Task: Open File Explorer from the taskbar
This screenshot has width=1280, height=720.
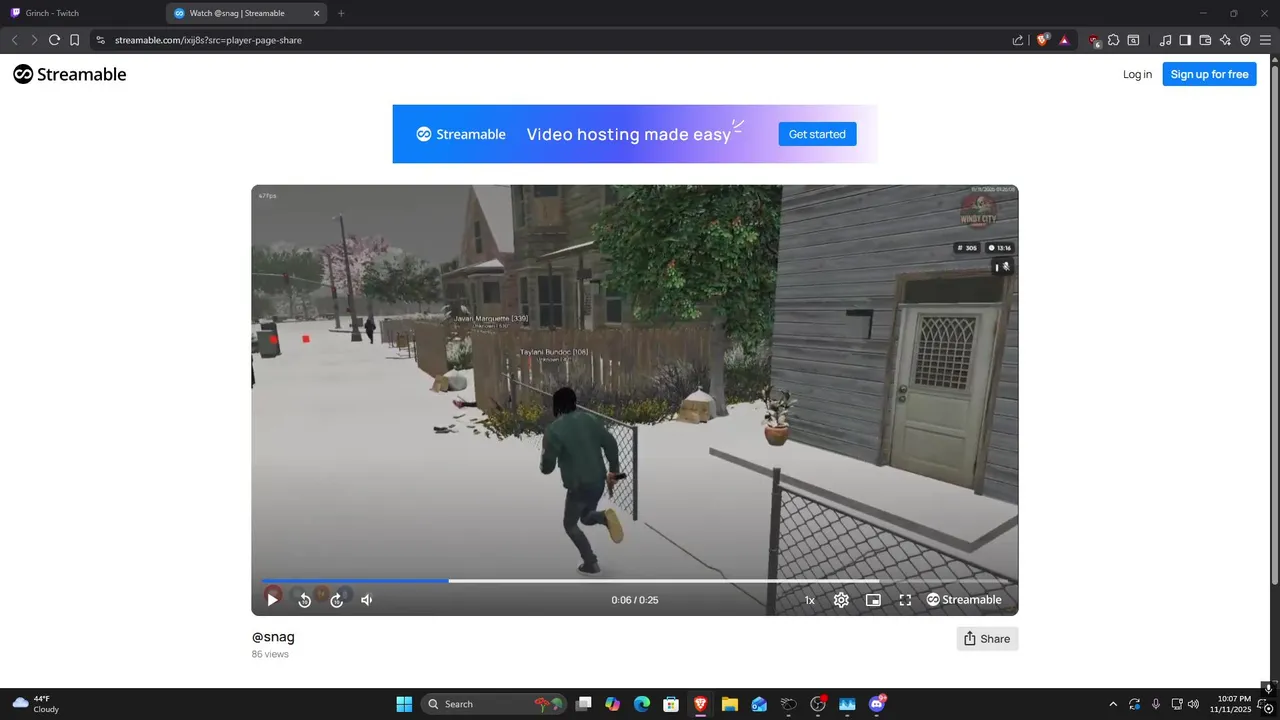Action: click(730, 704)
